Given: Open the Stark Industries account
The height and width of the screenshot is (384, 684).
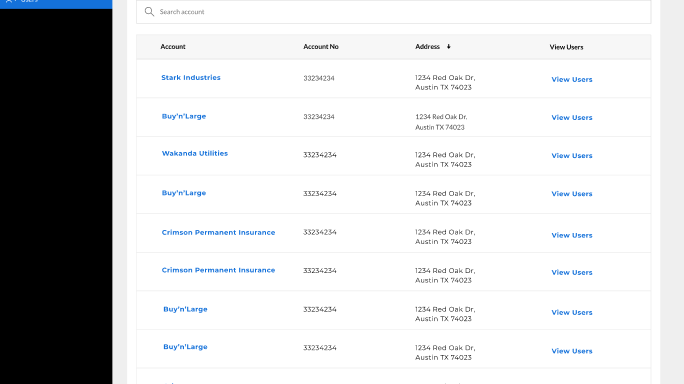Looking at the screenshot, I should [191, 78].
